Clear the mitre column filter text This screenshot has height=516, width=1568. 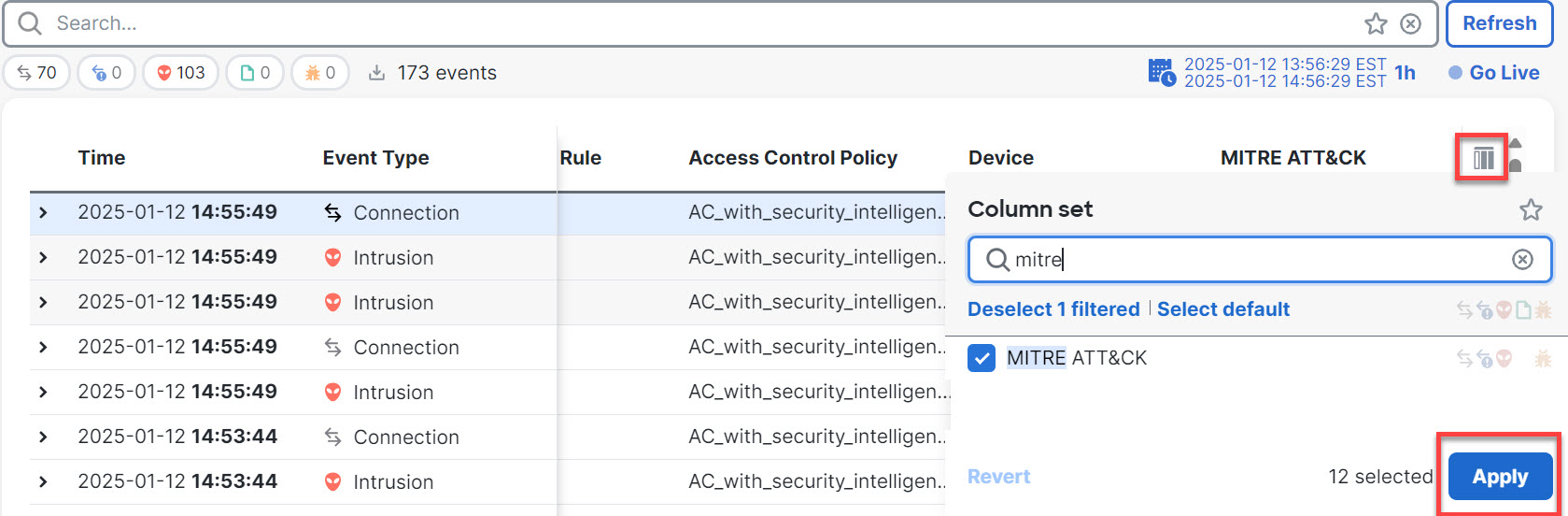[1522, 260]
